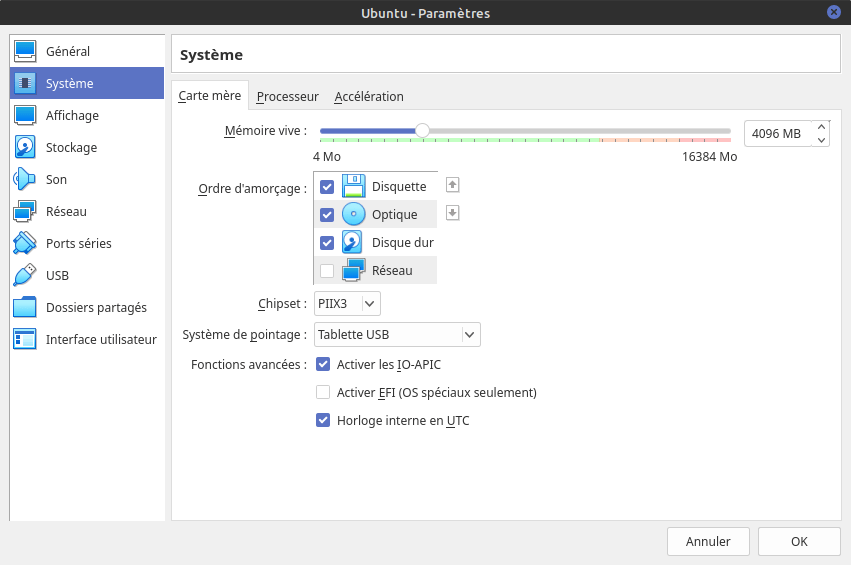Screen dimensions: 851x565
Task: Enable the Réseau boot checkbox
Action: [x=327, y=271]
